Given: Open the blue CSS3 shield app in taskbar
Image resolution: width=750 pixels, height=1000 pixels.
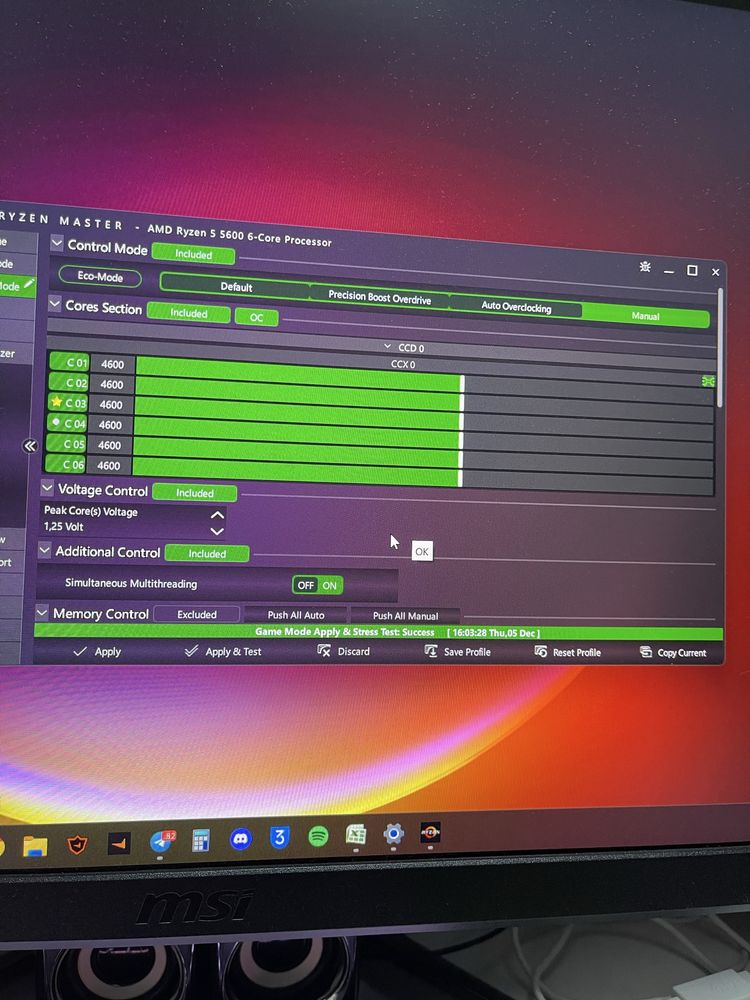Looking at the screenshot, I should [x=279, y=837].
